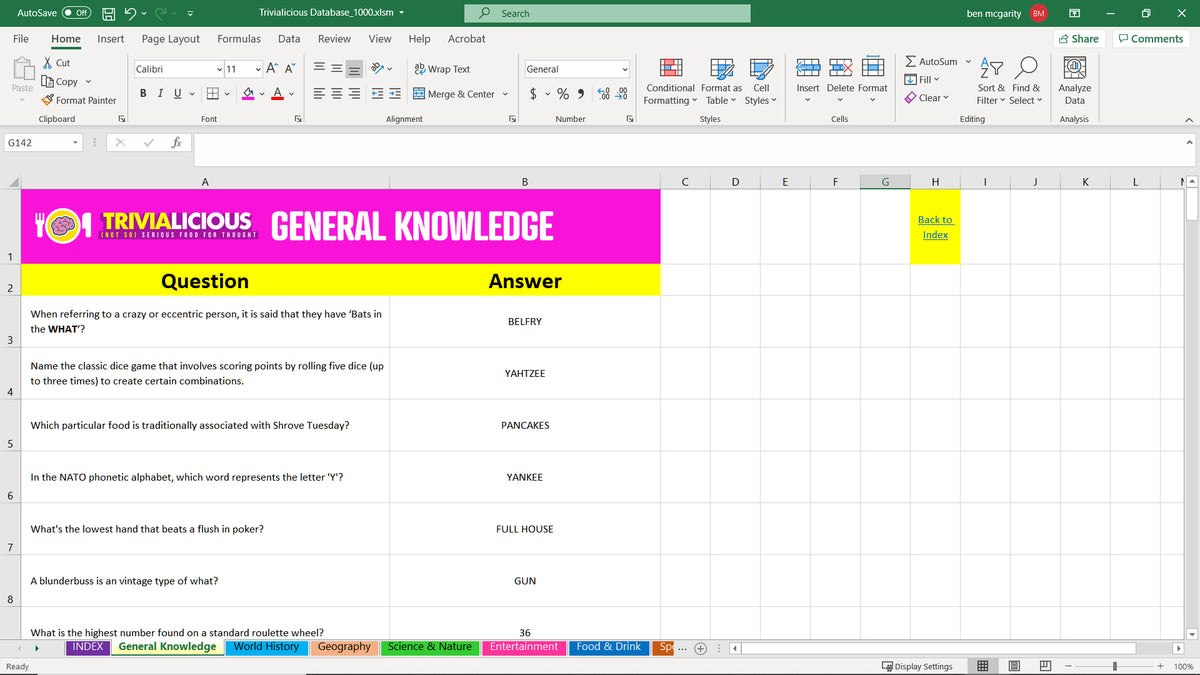Click Decrease Decimal icon
Image resolution: width=1200 pixels, height=675 pixels.
point(621,94)
